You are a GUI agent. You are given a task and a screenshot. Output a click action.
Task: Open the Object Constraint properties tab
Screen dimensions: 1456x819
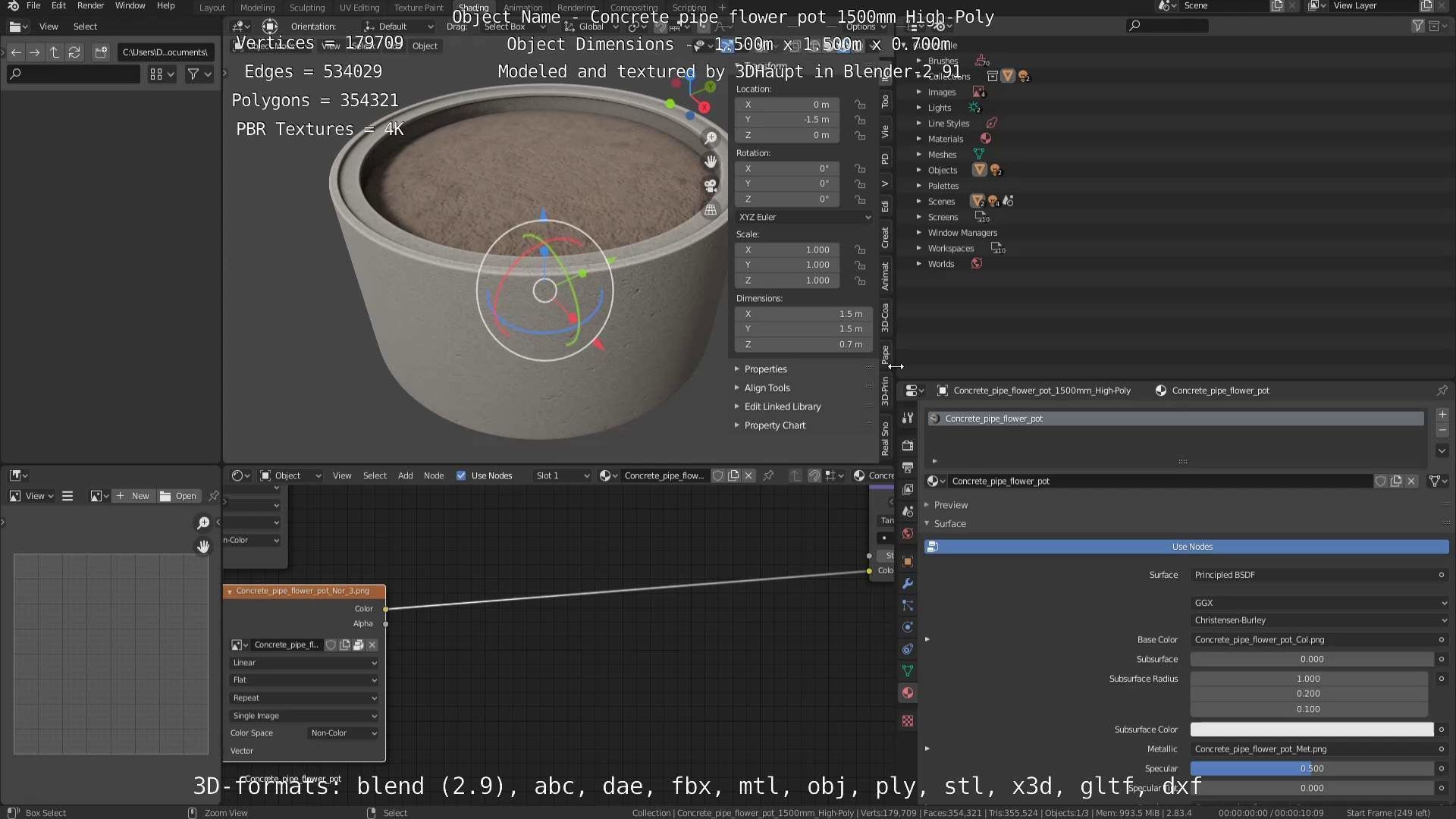tap(908, 650)
